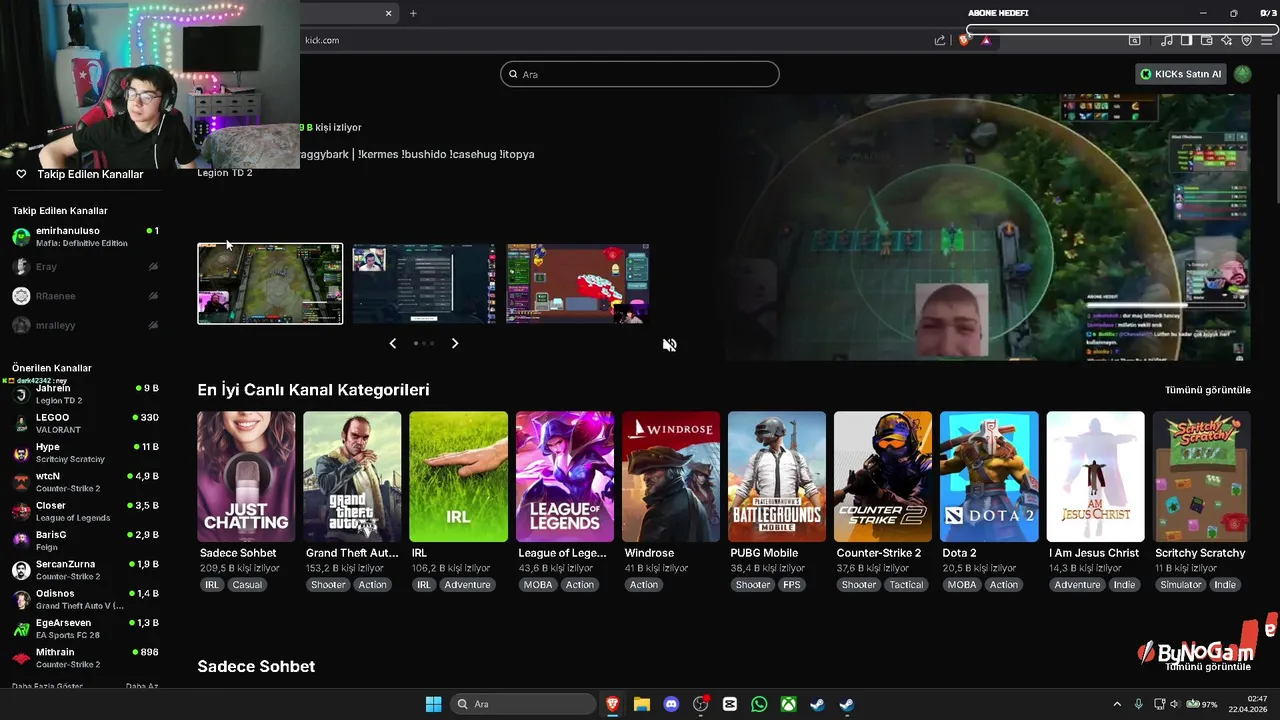Image resolution: width=1280 pixels, height=720 pixels.
Task: Open BarisG channel in sidebar
Action: pyautogui.click(x=85, y=541)
